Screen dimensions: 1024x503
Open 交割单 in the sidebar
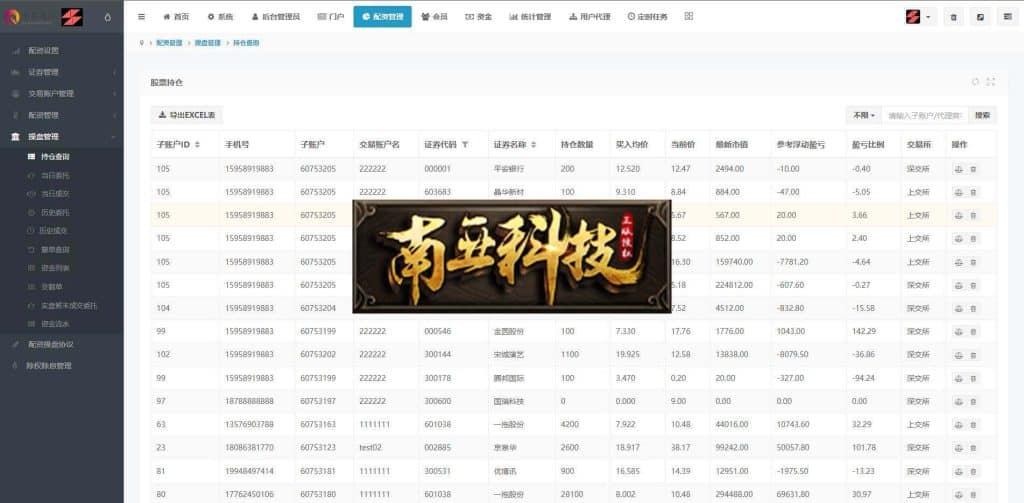pos(51,287)
